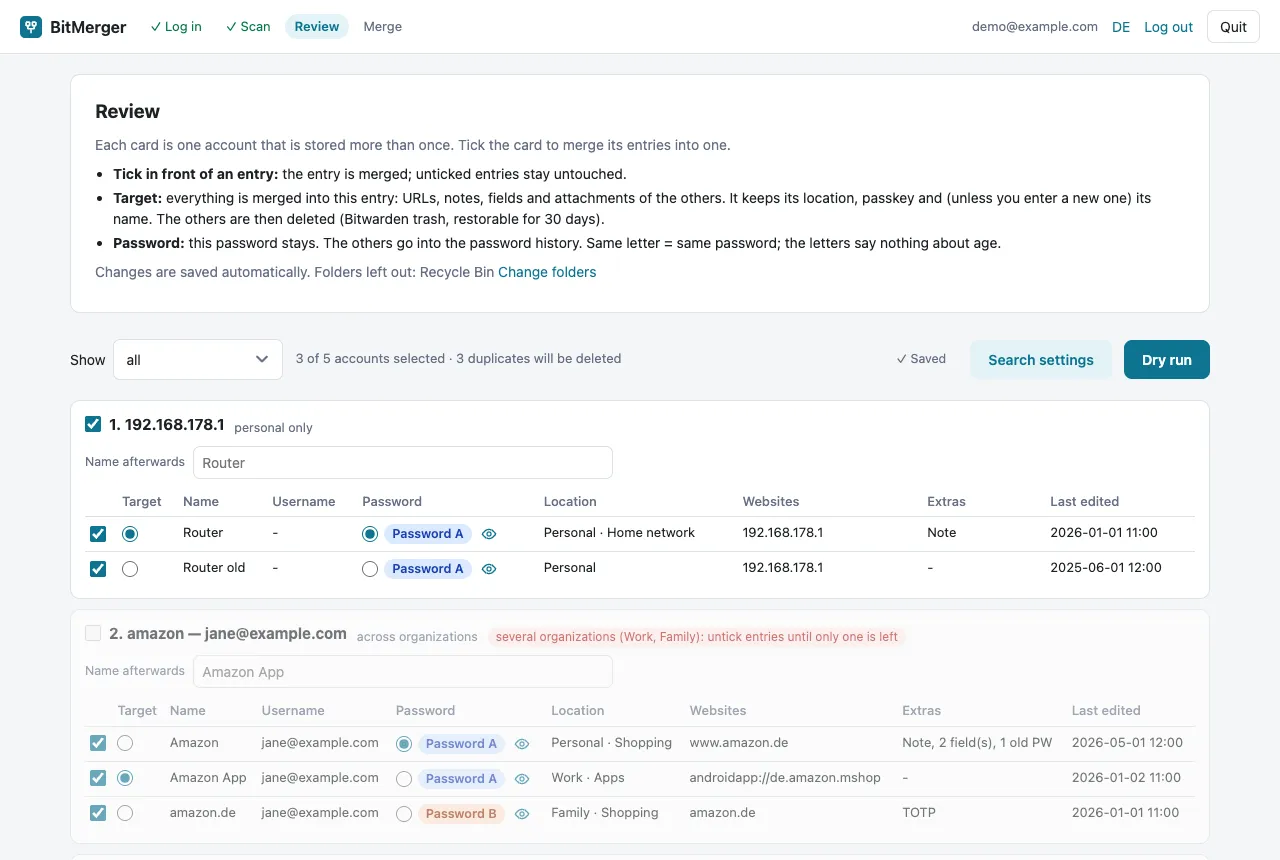The height and width of the screenshot is (860, 1280).
Task: Open the Show filter dropdown
Action: point(198,360)
